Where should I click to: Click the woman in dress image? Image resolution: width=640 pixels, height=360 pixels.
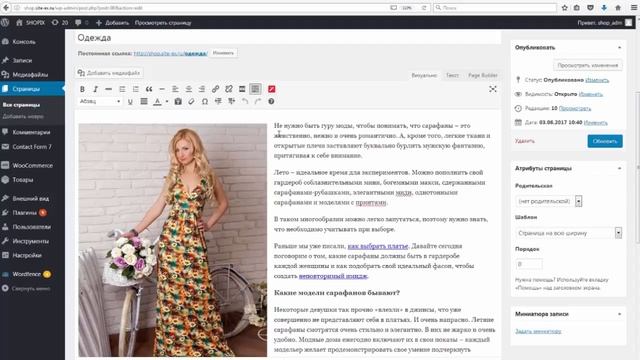tap(173, 240)
